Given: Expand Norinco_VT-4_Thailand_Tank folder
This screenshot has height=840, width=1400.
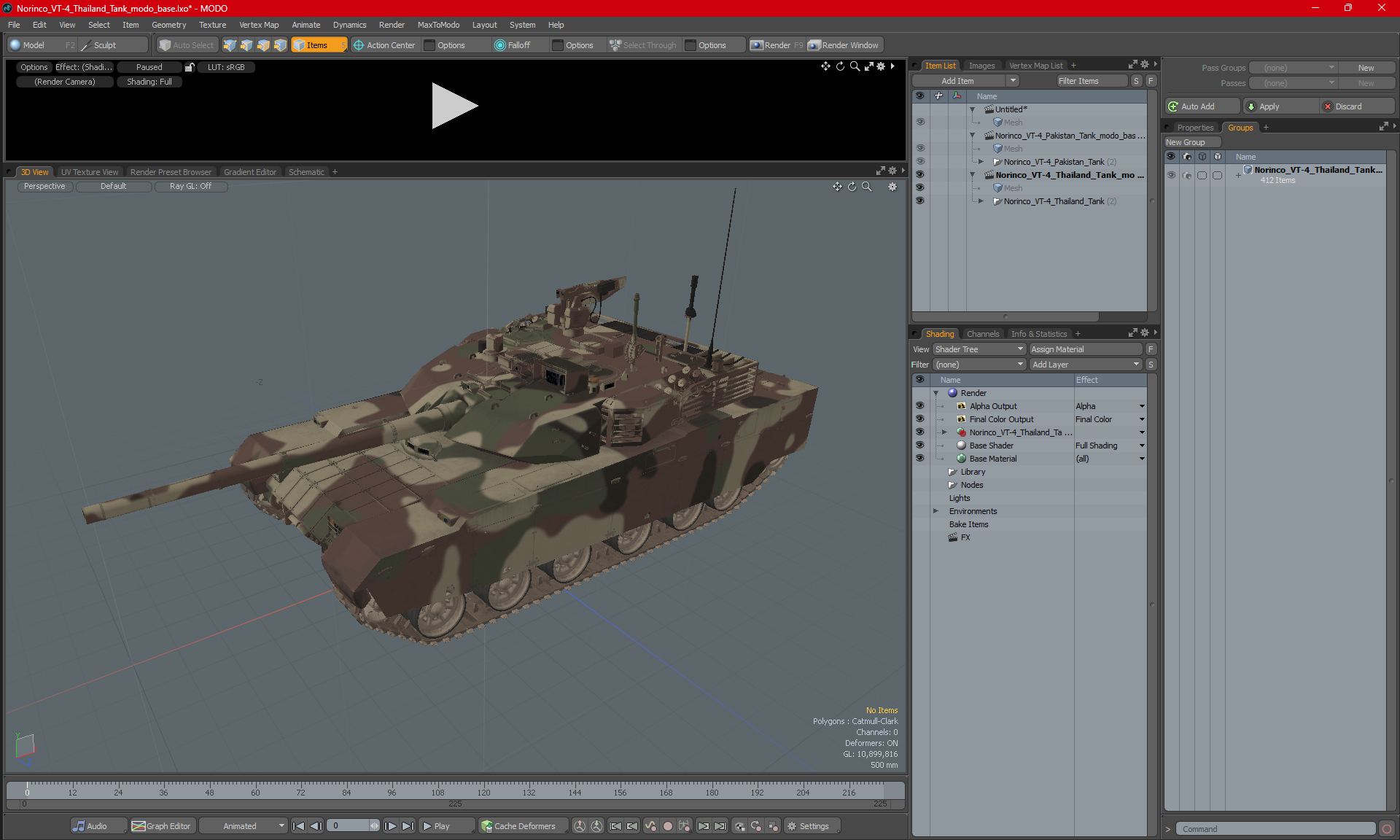Looking at the screenshot, I should (x=981, y=201).
